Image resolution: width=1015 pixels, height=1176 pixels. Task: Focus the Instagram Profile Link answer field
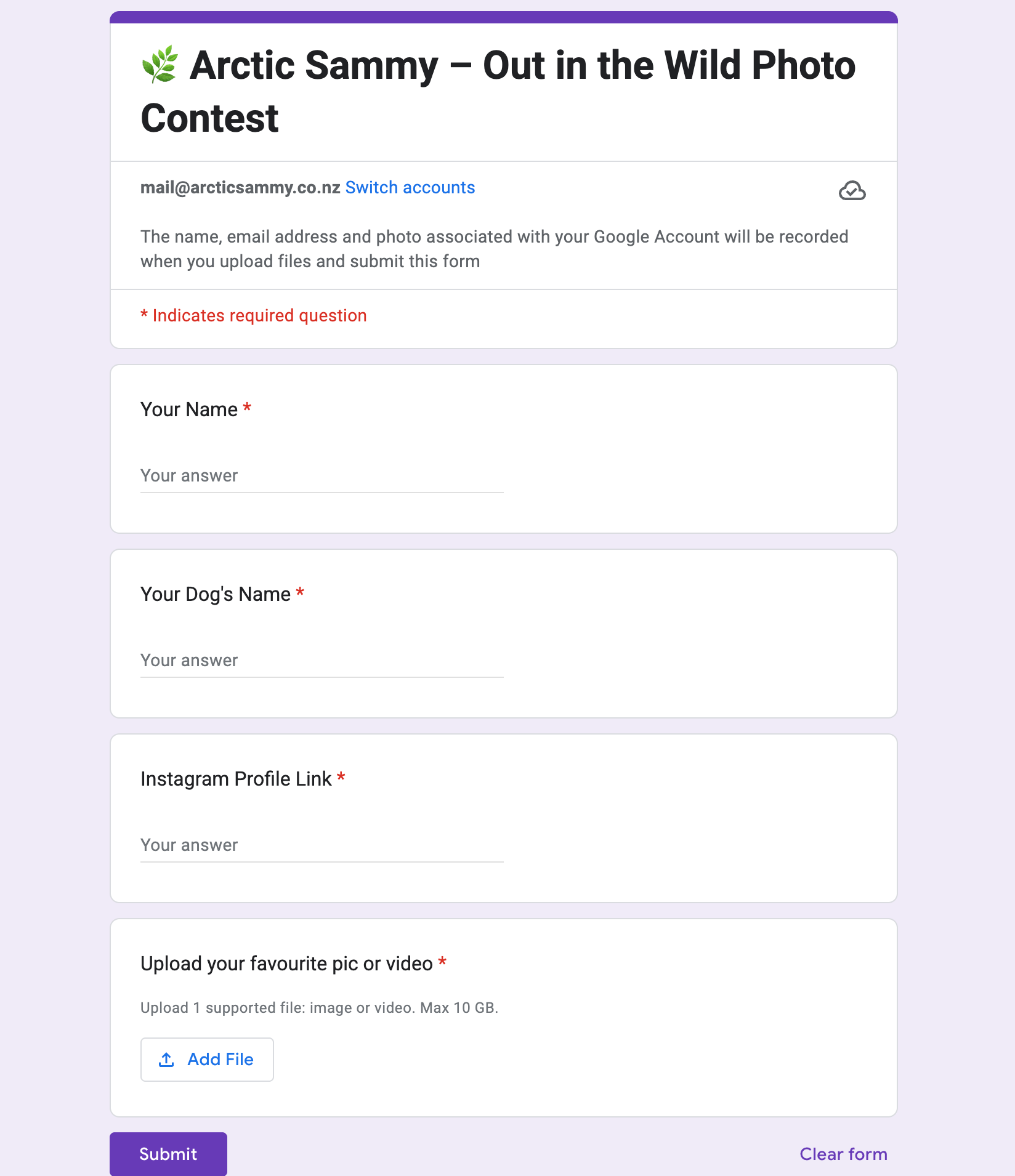[x=322, y=845]
